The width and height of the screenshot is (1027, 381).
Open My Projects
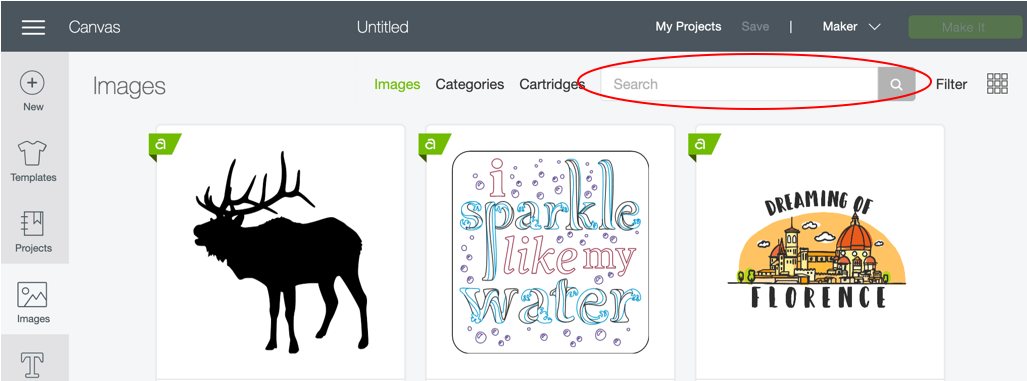click(688, 27)
